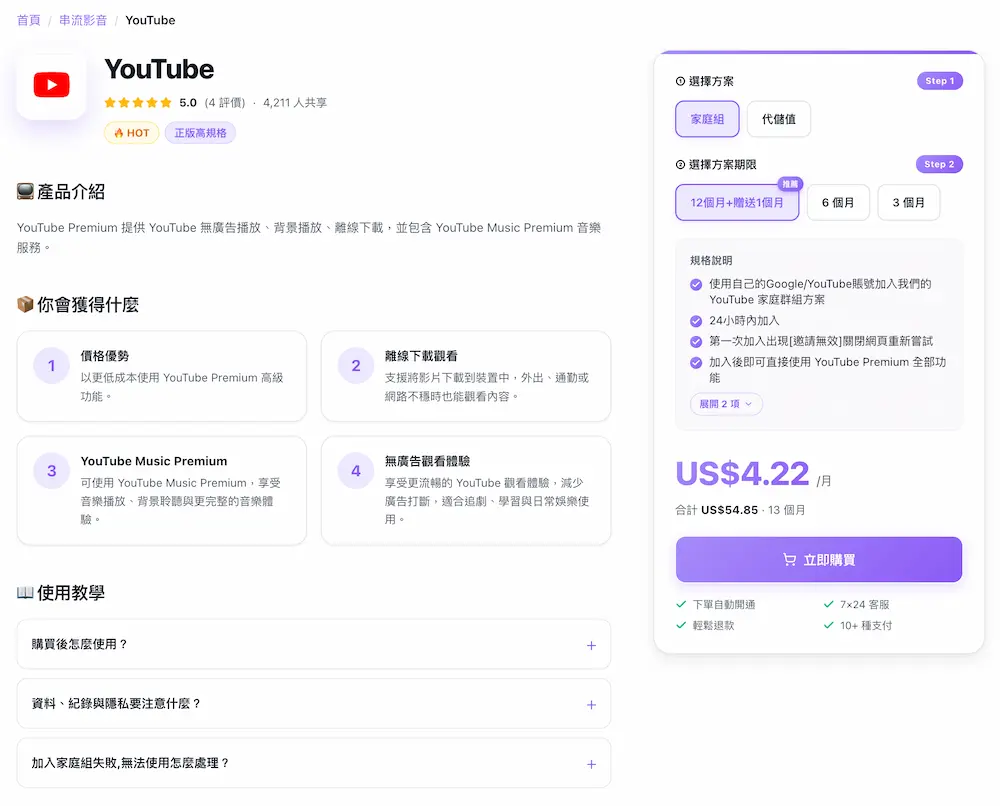Click number 3 circle of YouTube Music Premium
Screen dimensions: 1000x806
[52, 471]
